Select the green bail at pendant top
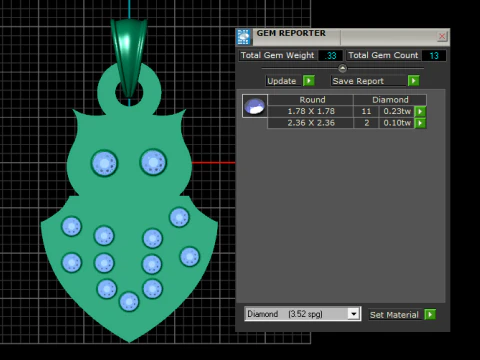 point(129,57)
